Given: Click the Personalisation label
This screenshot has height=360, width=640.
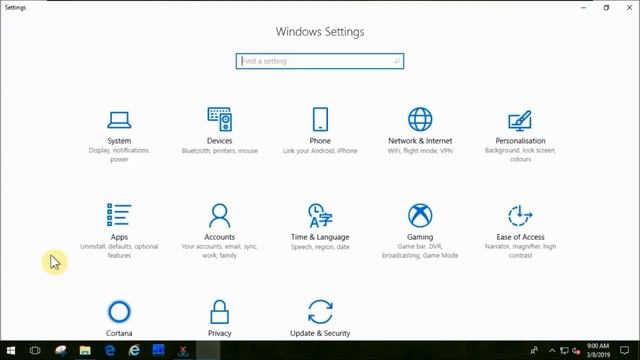Looking at the screenshot, I should click(520, 141).
